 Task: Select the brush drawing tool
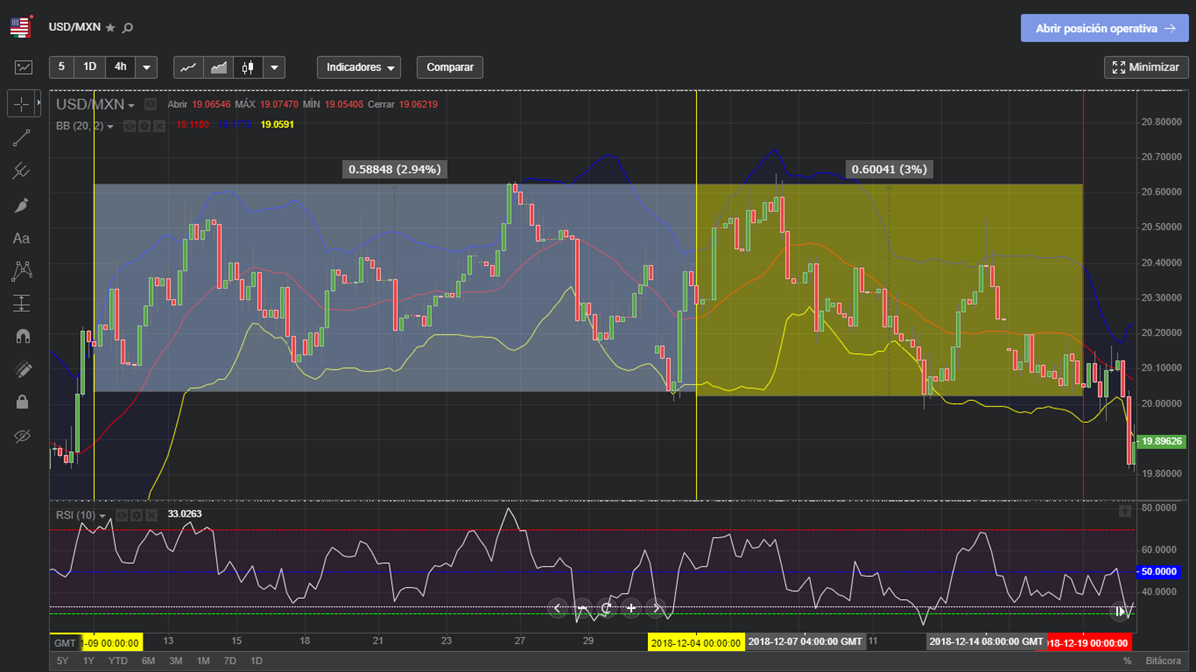[x=23, y=204]
